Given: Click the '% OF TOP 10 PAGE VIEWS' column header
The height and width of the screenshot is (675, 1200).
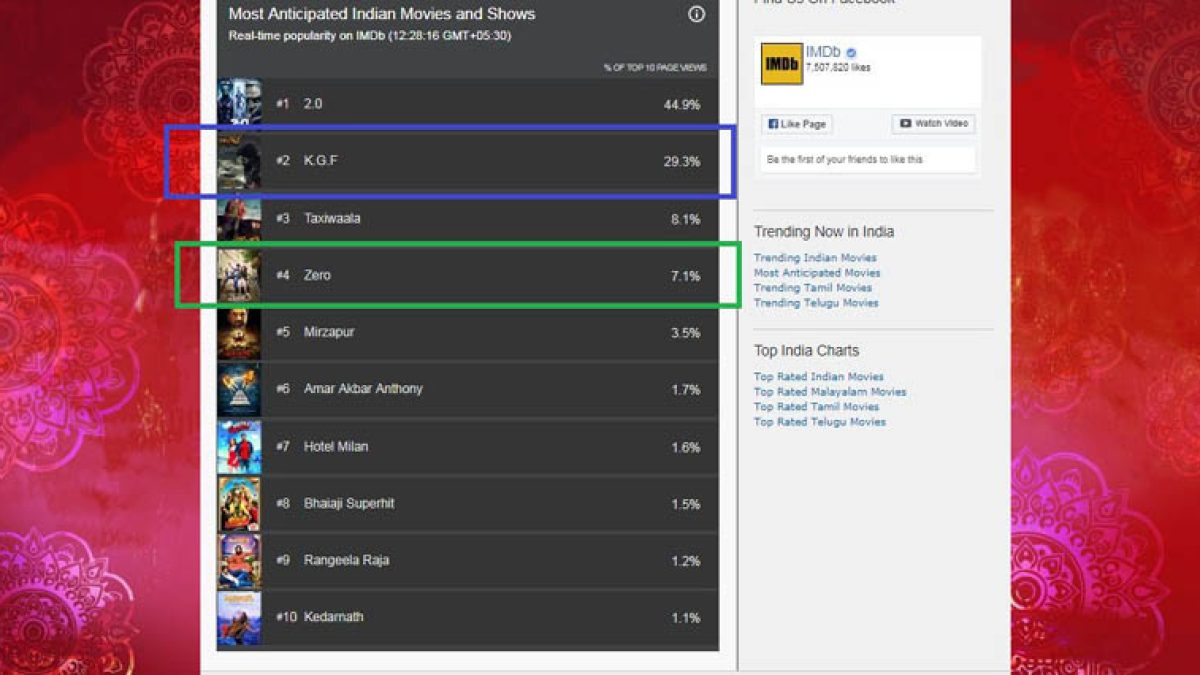Looking at the screenshot, I should tap(655, 68).
